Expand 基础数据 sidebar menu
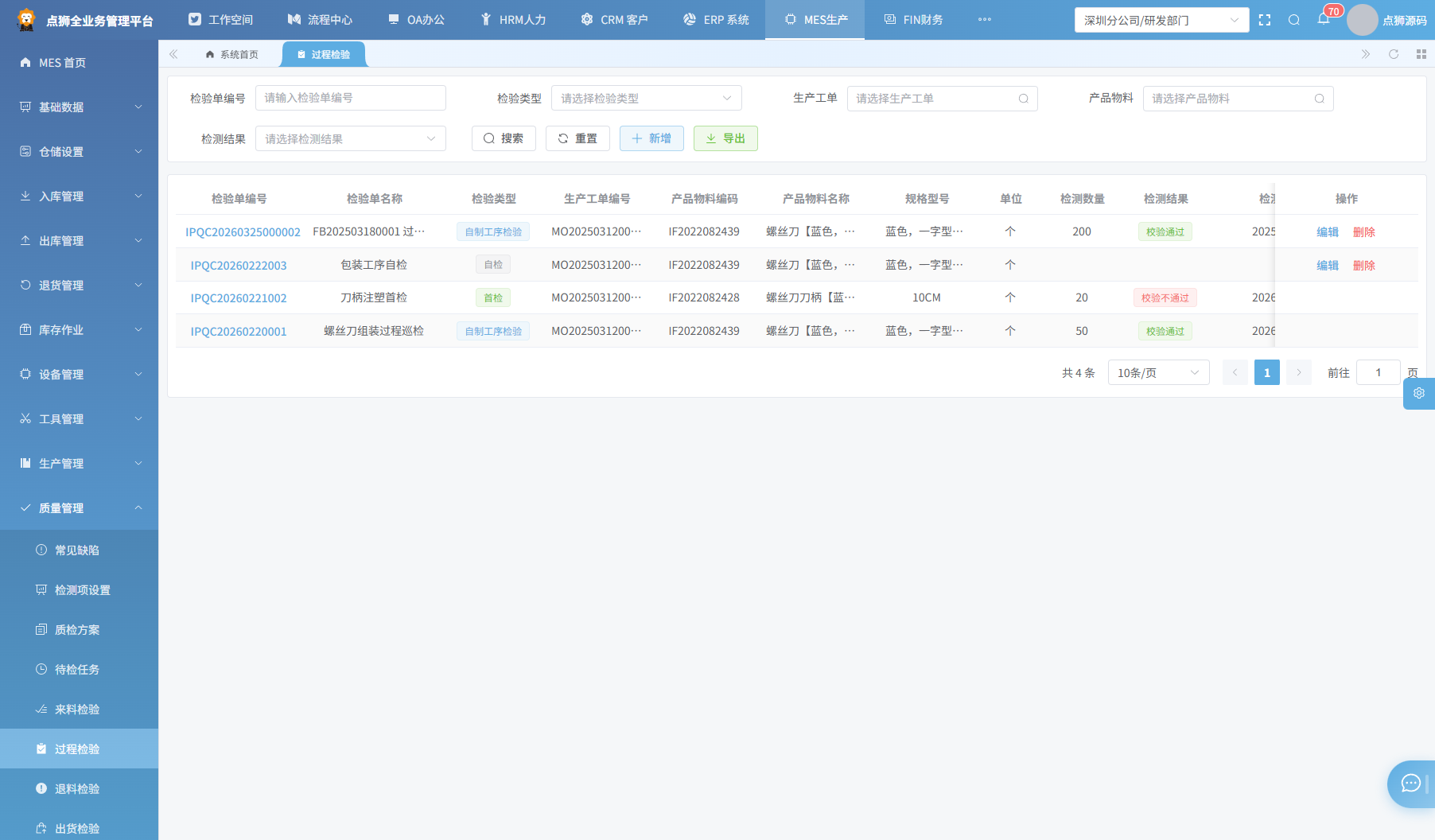 [x=79, y=107]
